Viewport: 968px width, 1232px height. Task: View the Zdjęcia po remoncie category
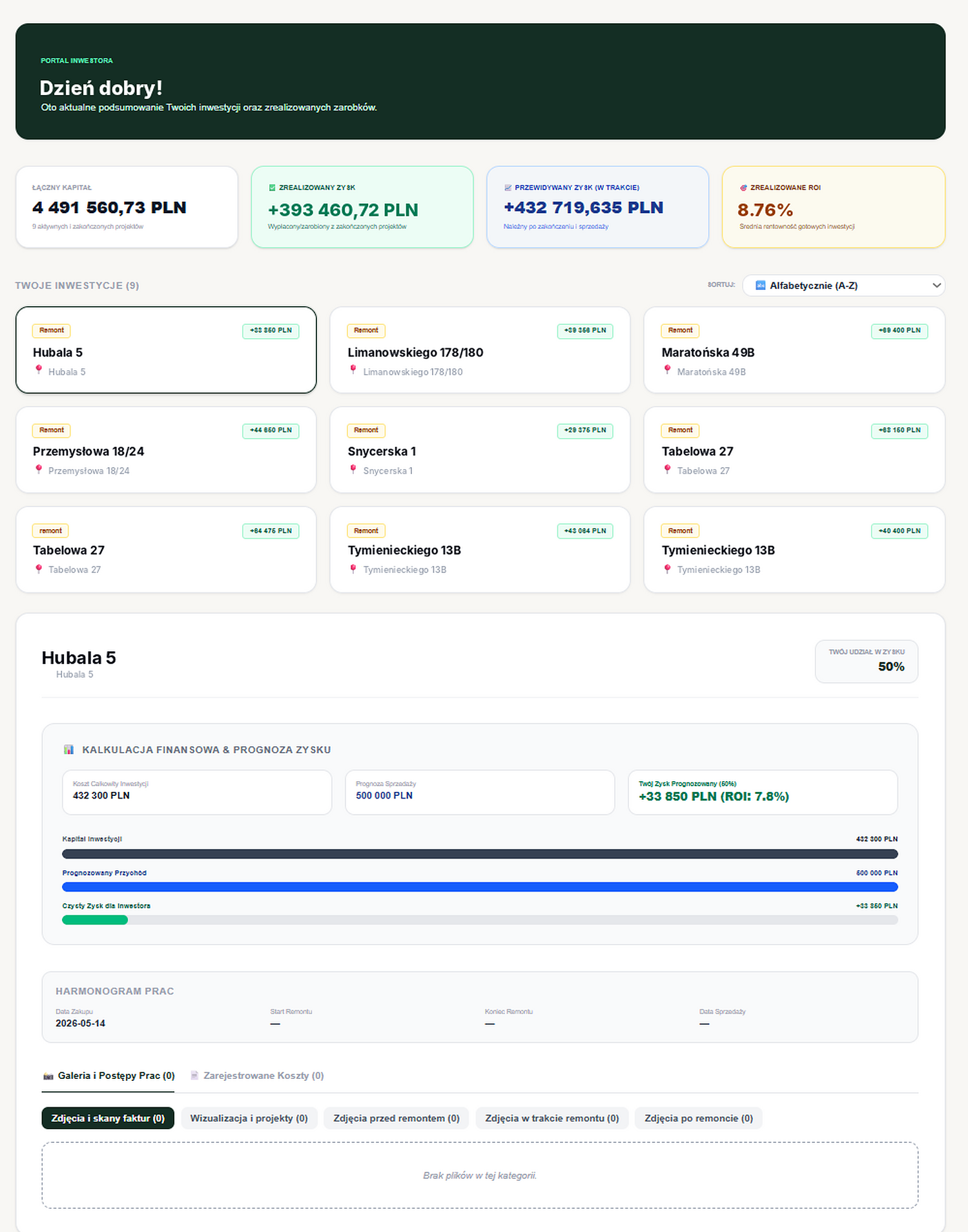click(699, 1118)
